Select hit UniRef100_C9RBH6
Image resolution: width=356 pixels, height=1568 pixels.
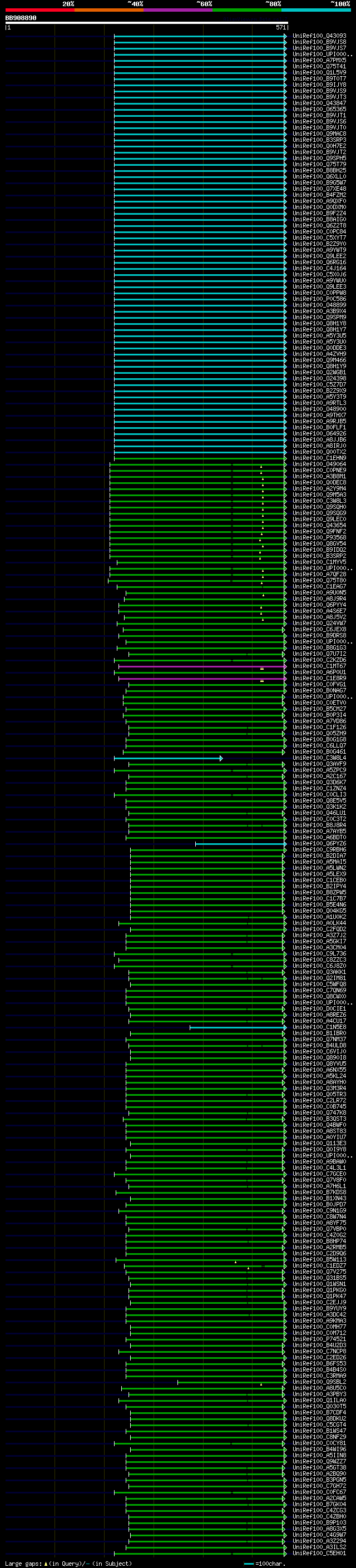(319, 849)
